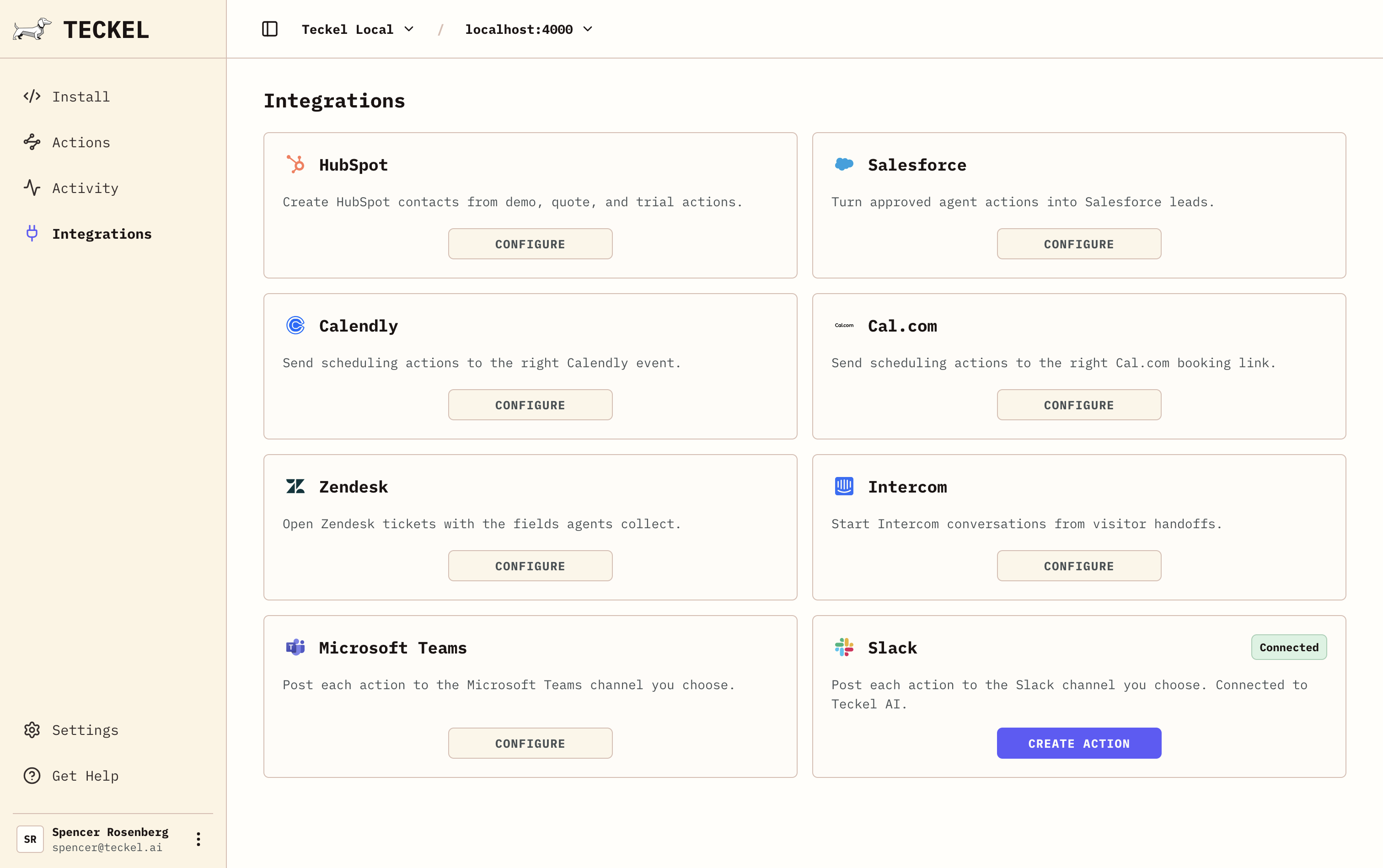Configure the HubSpot integration
1383x868 pixels.
tap(530, 244)
